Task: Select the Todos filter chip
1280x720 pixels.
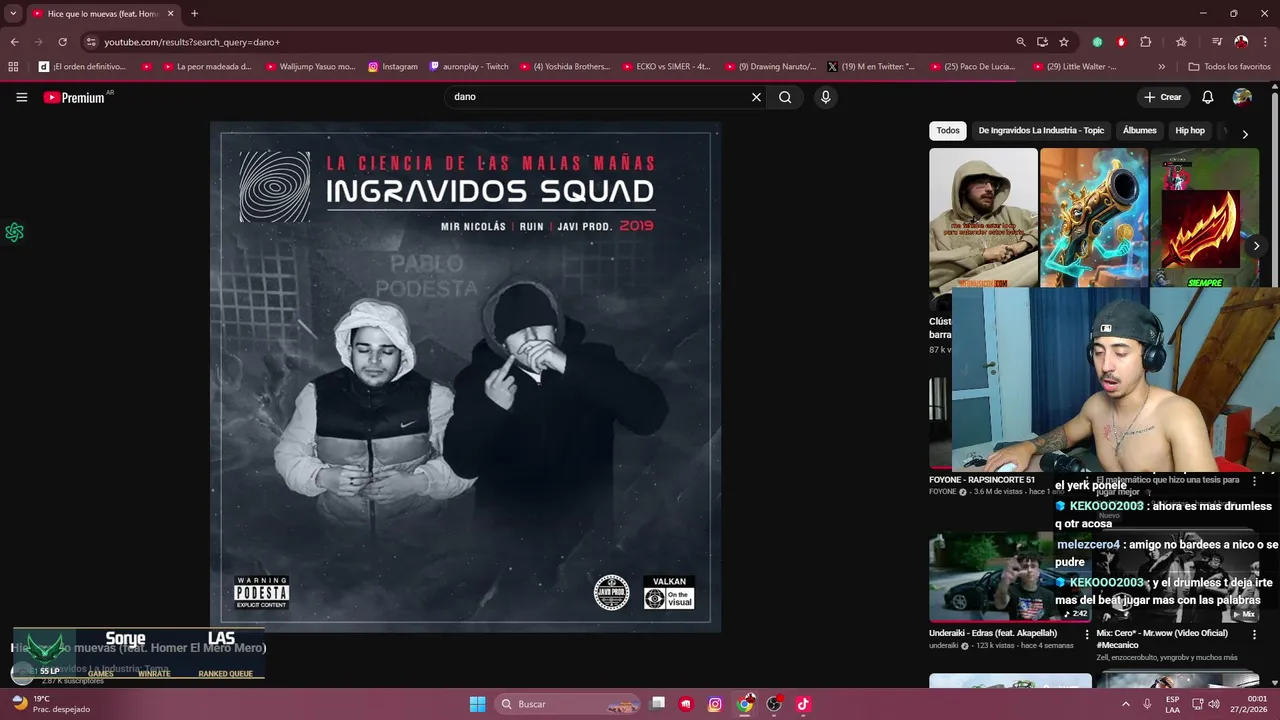Action: pyautogui.click(x=948, y=130)
